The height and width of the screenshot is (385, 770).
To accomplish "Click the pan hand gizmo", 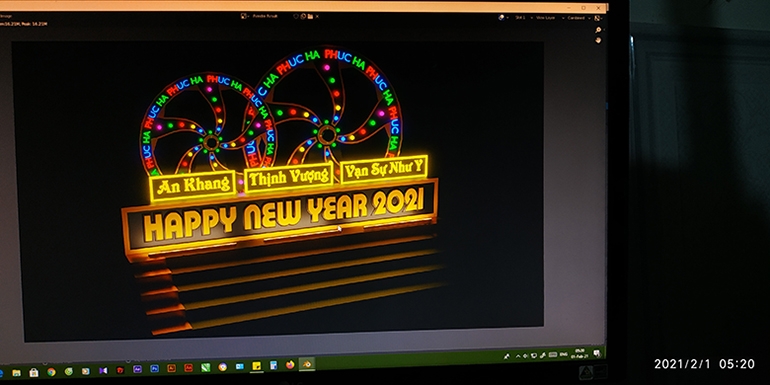I will (x=598, y=40).
